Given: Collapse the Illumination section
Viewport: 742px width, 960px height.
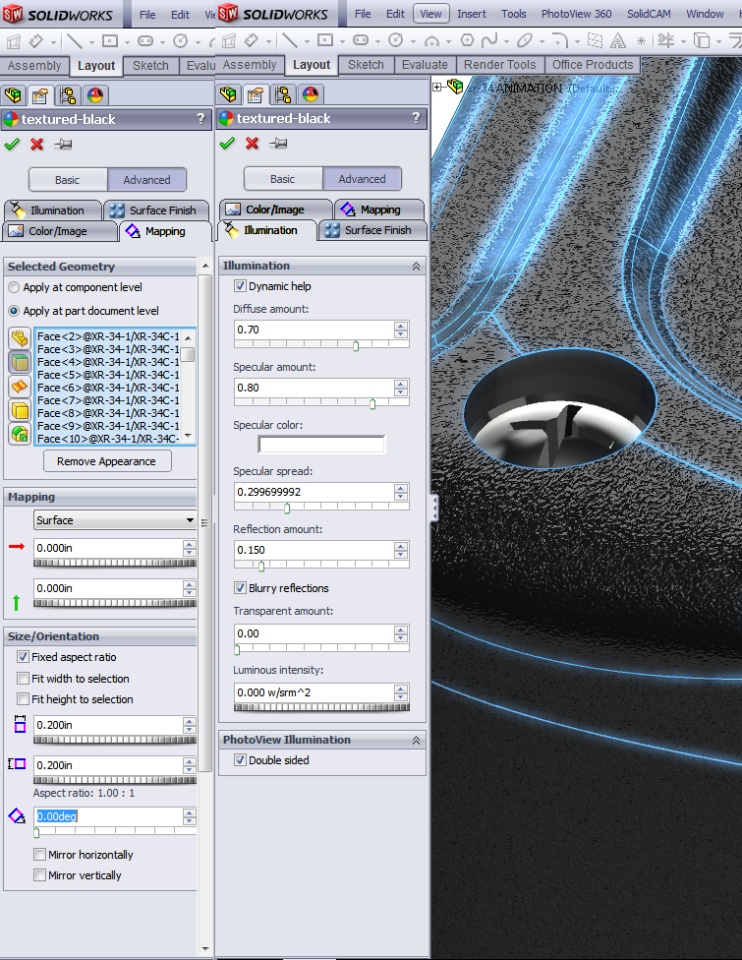Looking at the screenshot, I should click(x=416, y=266).
